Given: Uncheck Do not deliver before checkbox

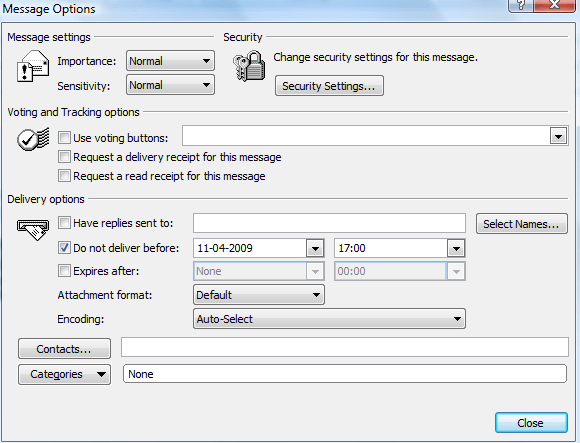Looking at the screenshot, I should [x=64, y=247].
